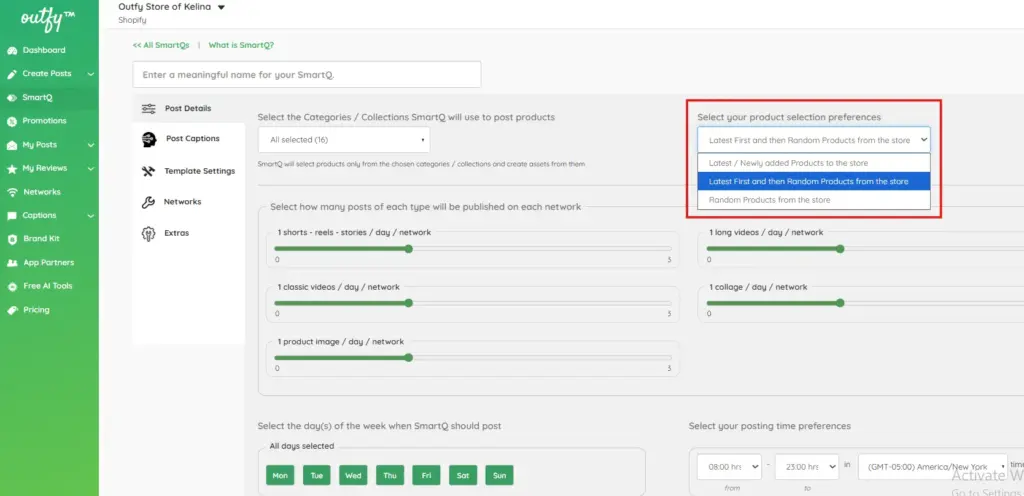Click the SmartQ sidebar icon
The height and width of the screenshot is (496, 1024).
click(x=12, y=97)
